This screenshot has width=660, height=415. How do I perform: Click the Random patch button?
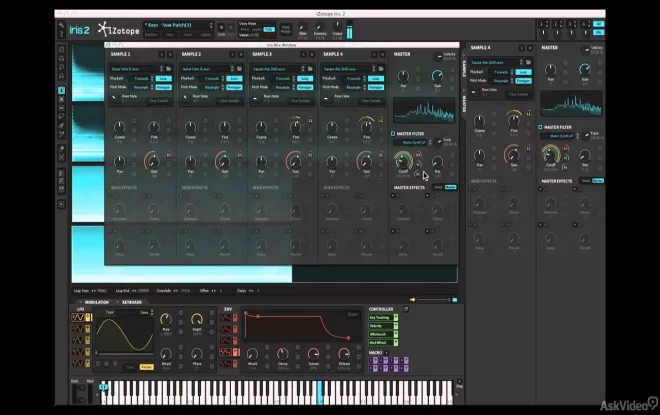tap(151, 35)
